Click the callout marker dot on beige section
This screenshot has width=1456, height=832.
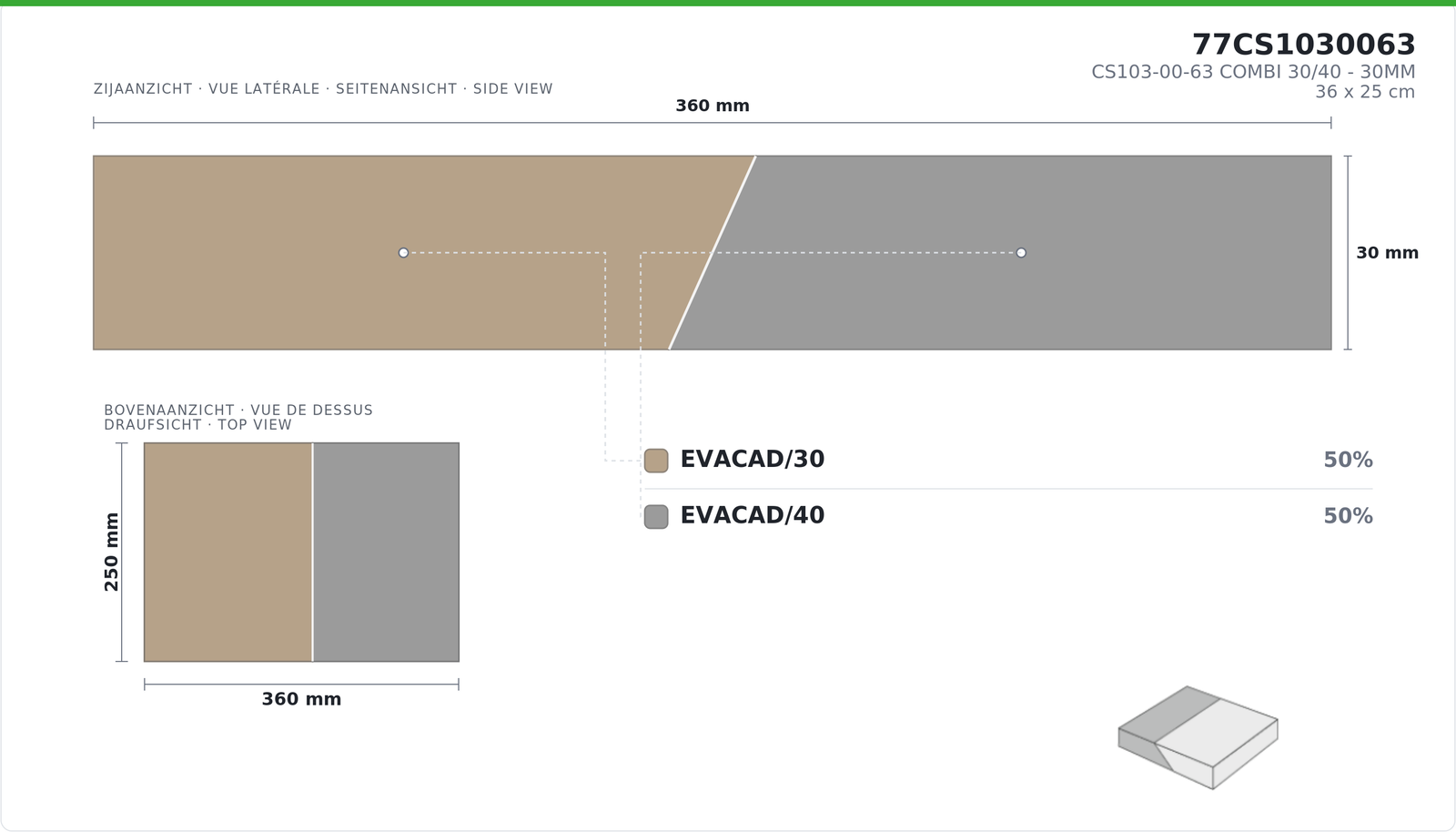point(403,252)
